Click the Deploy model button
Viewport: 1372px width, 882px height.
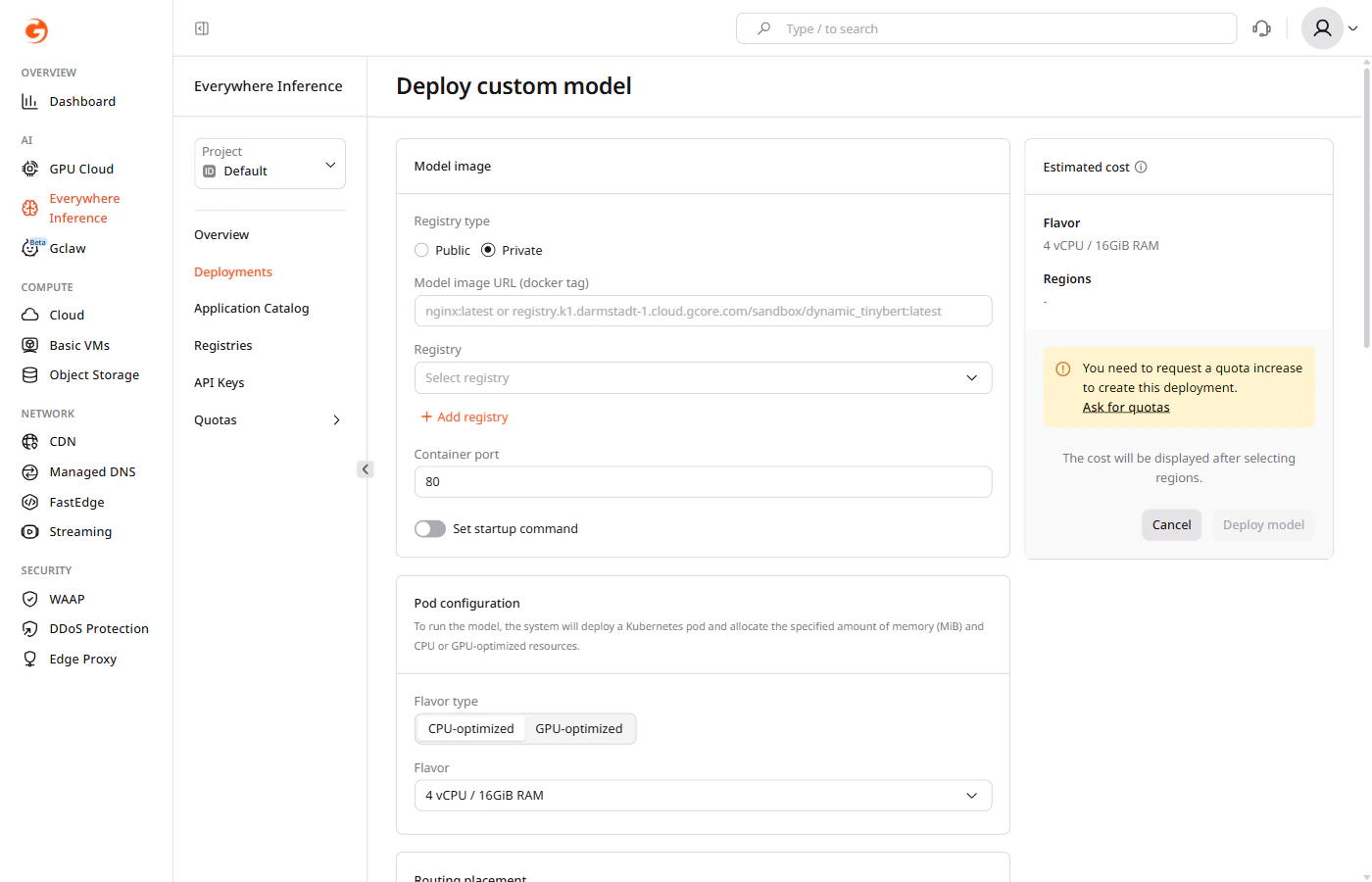pyautogui.click(x=1263, y=524)
